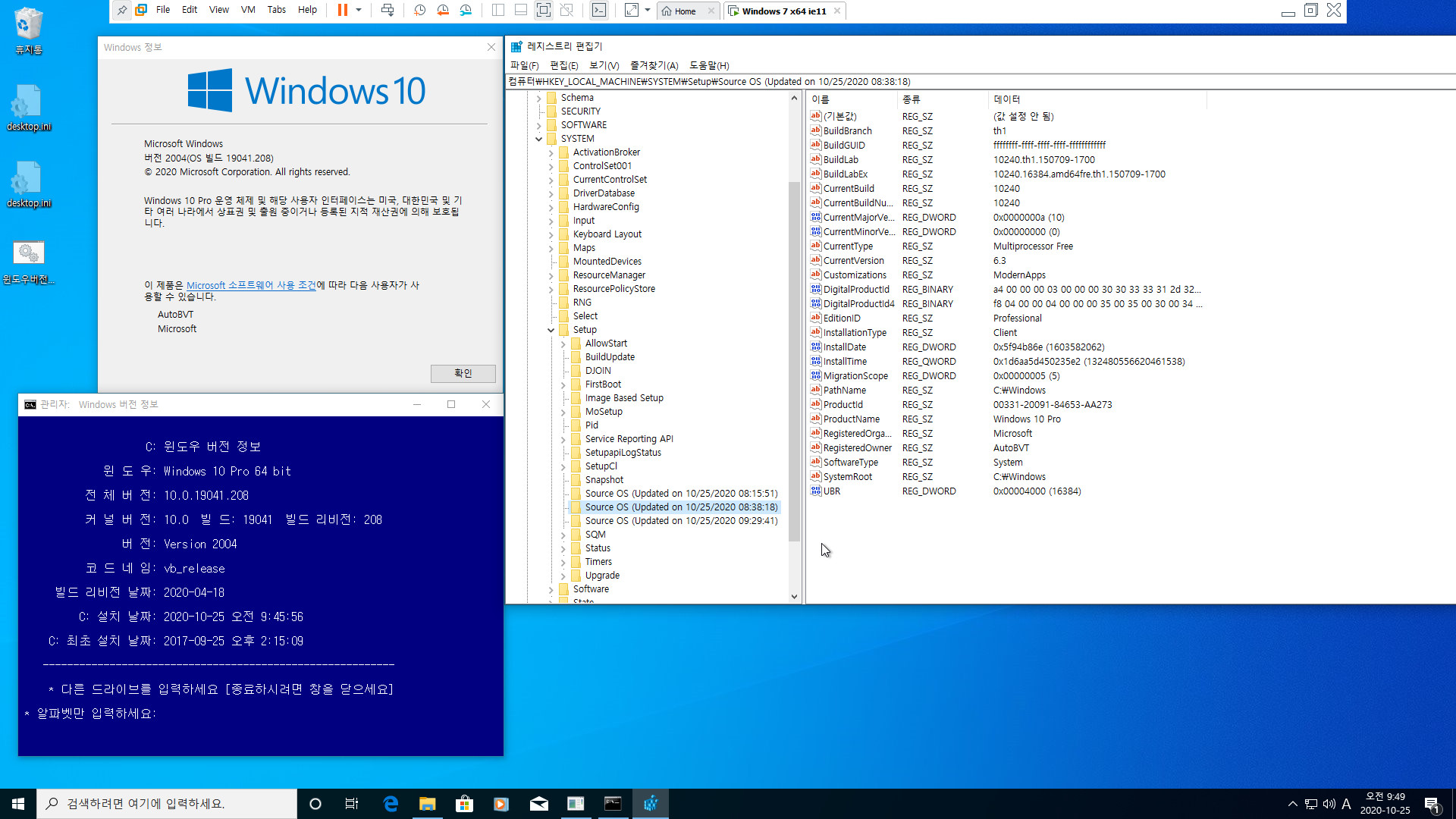The width and height of the screenshot is (1456, 819).
Task: Take a snapshot of the VM
Action: (x=419, y=10)
